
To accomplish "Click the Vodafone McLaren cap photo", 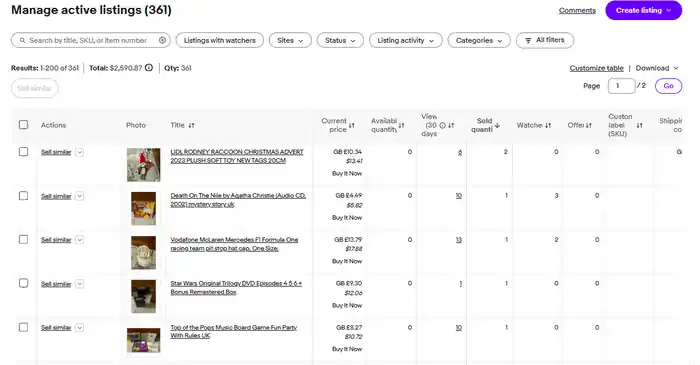I will pyautogui.click(x=143, y=253).
